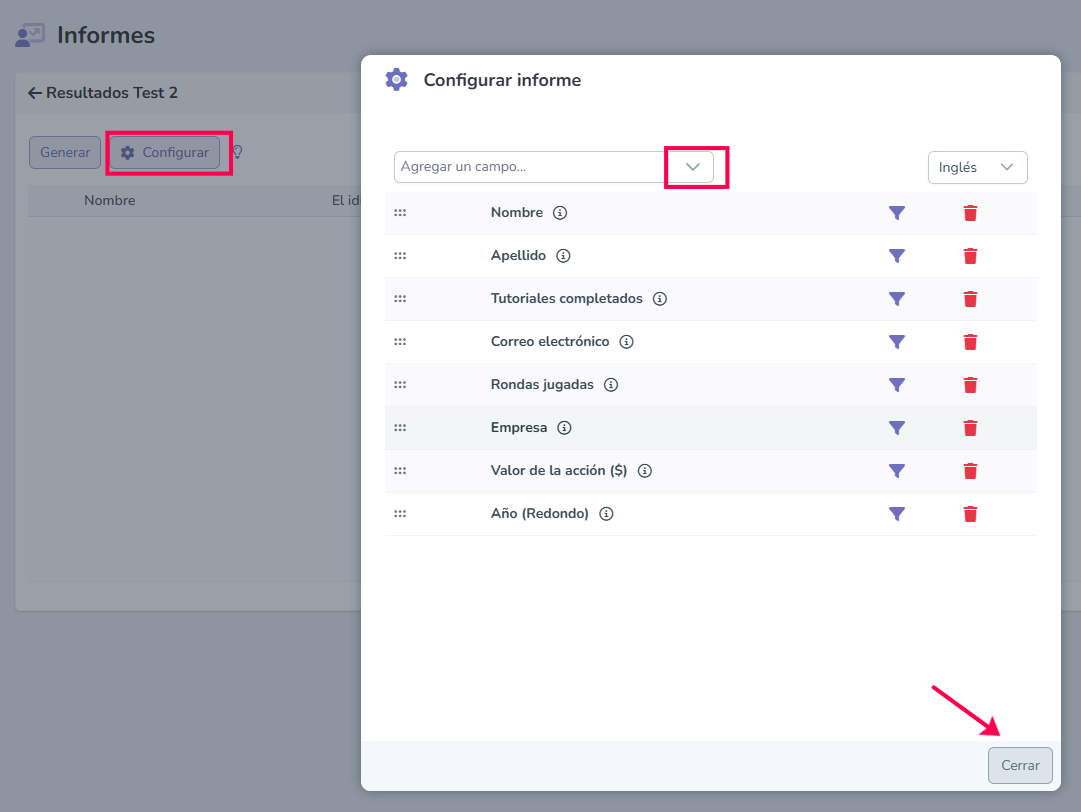The image size is (1081, 812).
Task: Delete Valor de la acción ($) field
Action: tap(970, 471)
